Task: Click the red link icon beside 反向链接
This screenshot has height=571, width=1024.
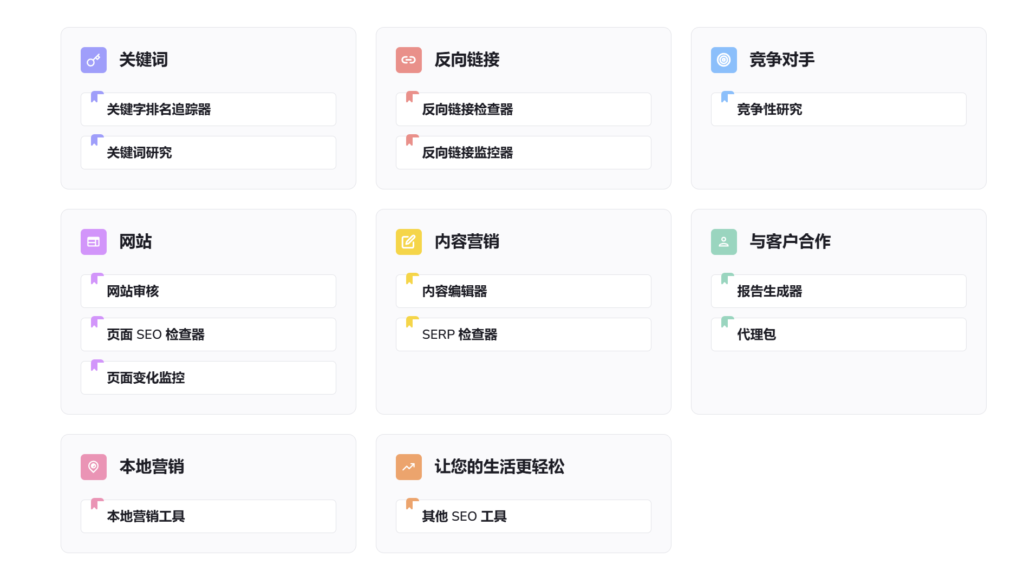Action: pos(409,60)
